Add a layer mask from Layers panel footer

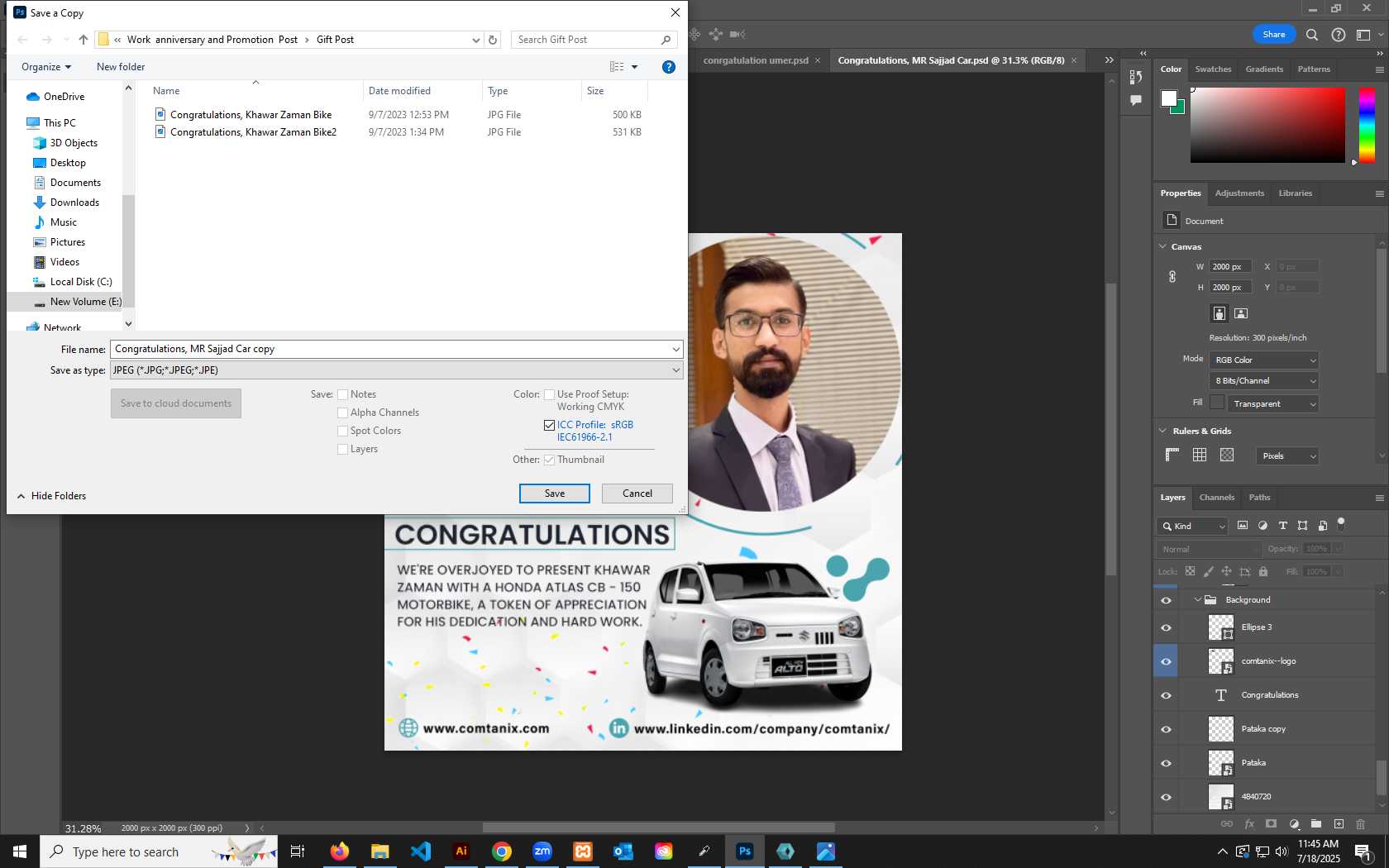pos(1272,824)
